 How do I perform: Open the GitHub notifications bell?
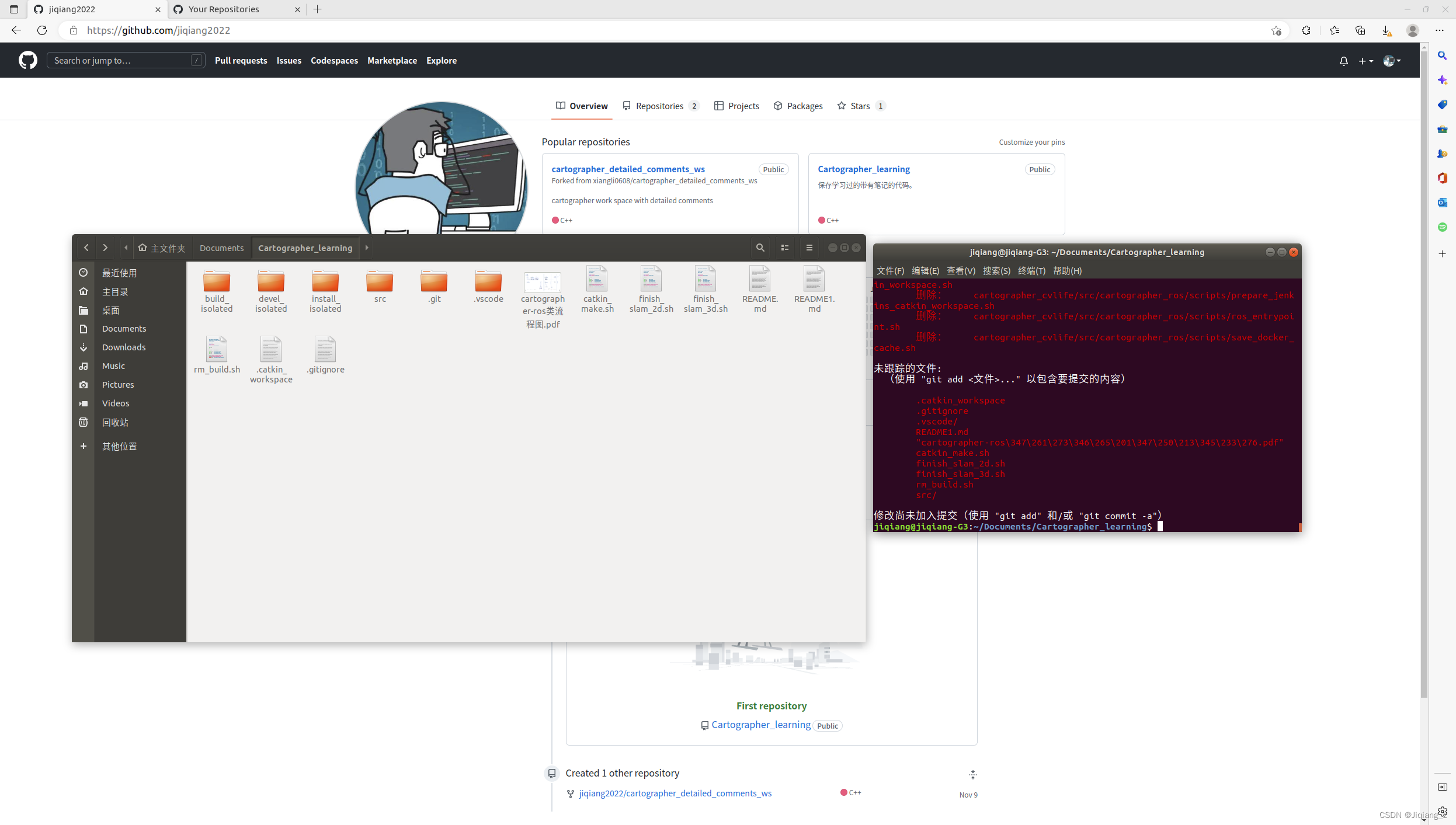[x=1343, y=61]
